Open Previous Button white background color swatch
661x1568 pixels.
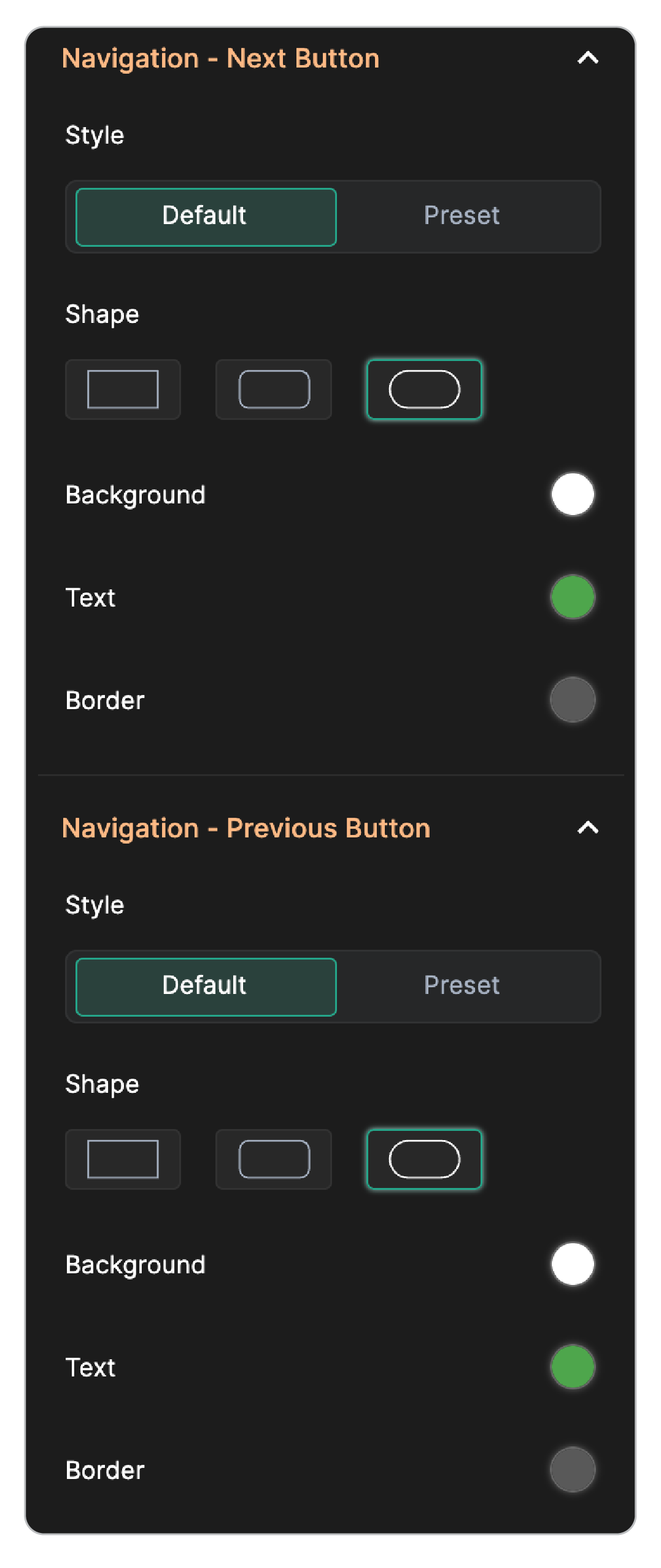point(573,1264)
